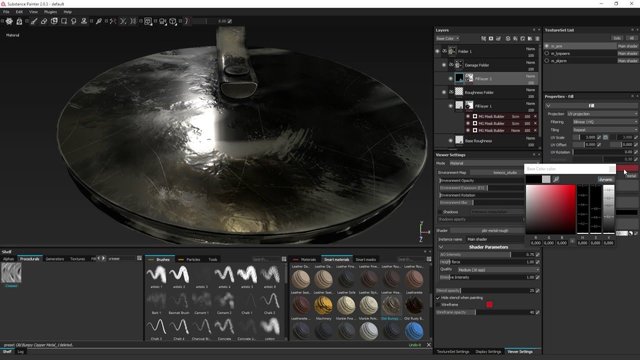Open the Plugins menu
Viewport: 640px width, 360px height.
tap(50, 12)
